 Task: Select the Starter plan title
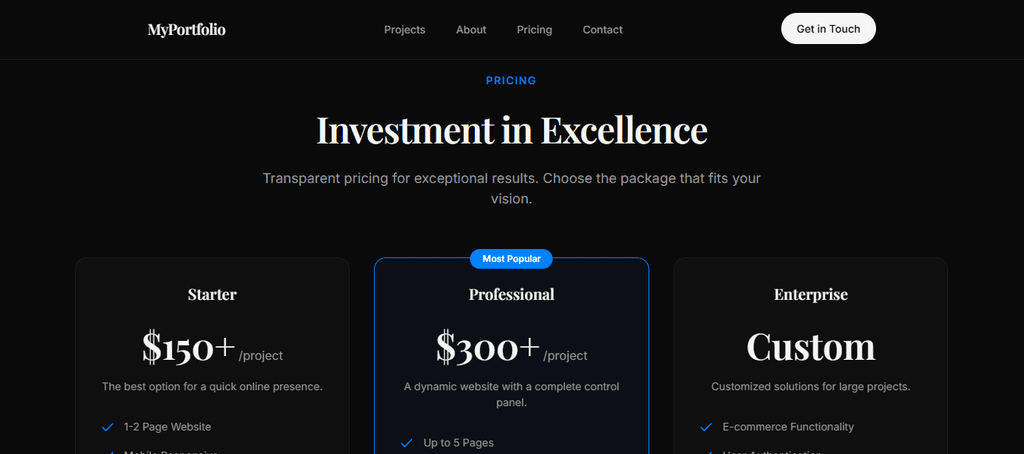point(212,295)
